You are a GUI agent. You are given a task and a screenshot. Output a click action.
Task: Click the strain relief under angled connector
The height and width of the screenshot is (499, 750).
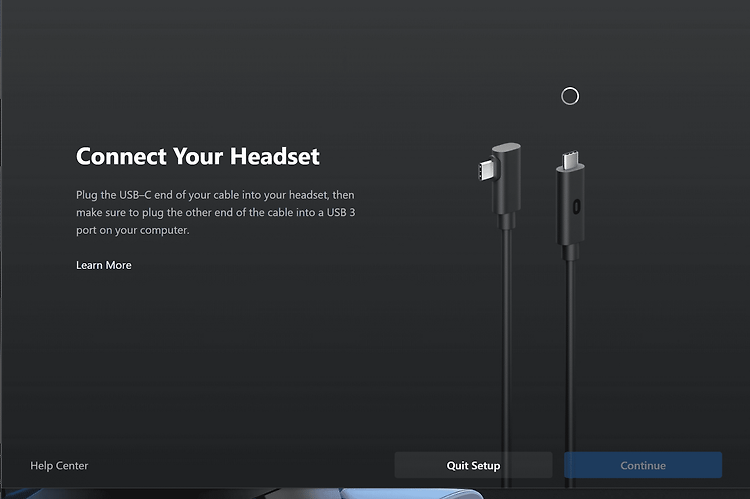(x=507, y=222)
